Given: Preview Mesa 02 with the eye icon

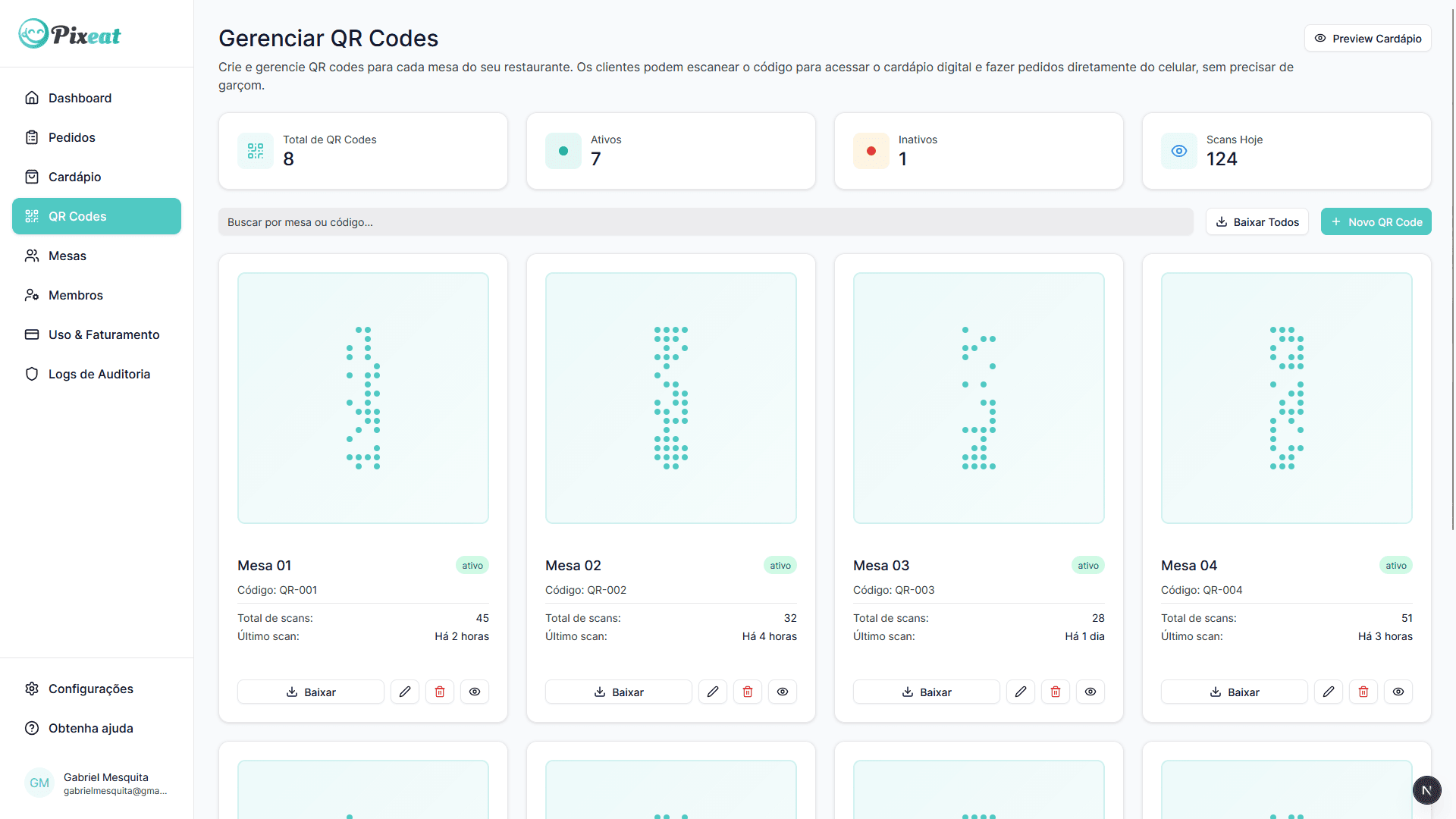Looking at the screenshot, I should (x=783, y=692).
